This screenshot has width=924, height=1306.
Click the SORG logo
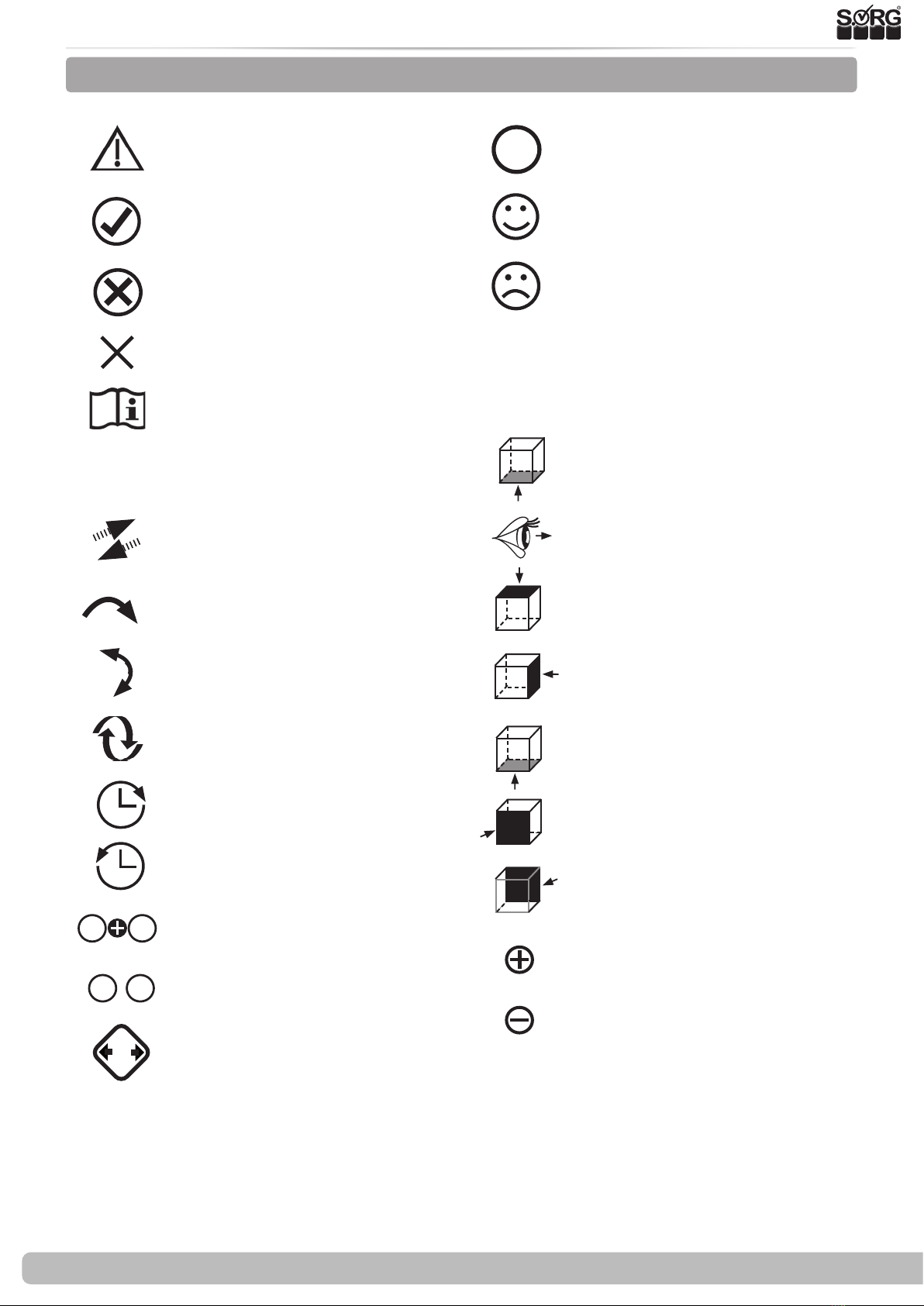pos(869,23)
